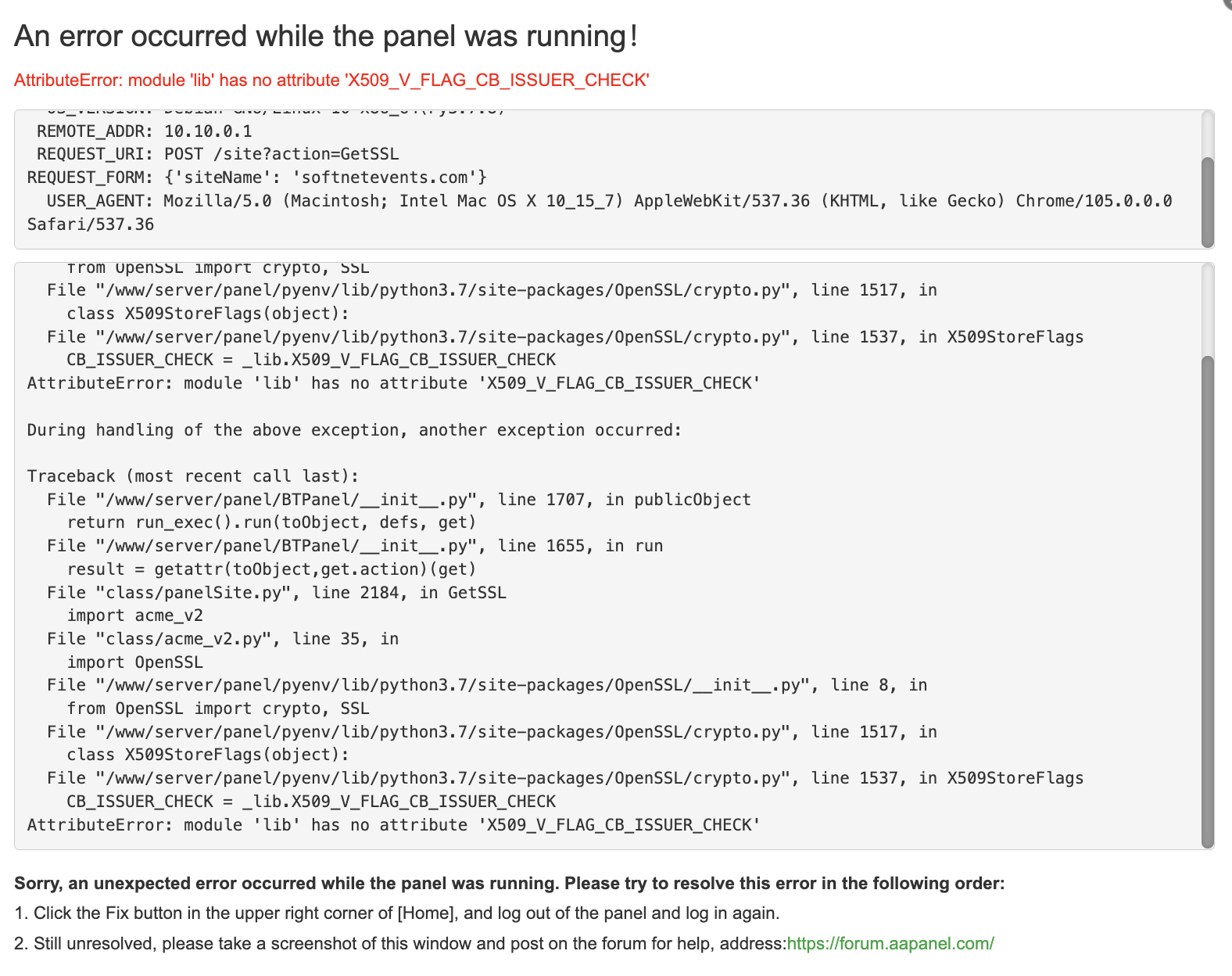Click the REMOTE_ADDR 10.10.0.1 line
1232x976 pixels.
(145, 131)
